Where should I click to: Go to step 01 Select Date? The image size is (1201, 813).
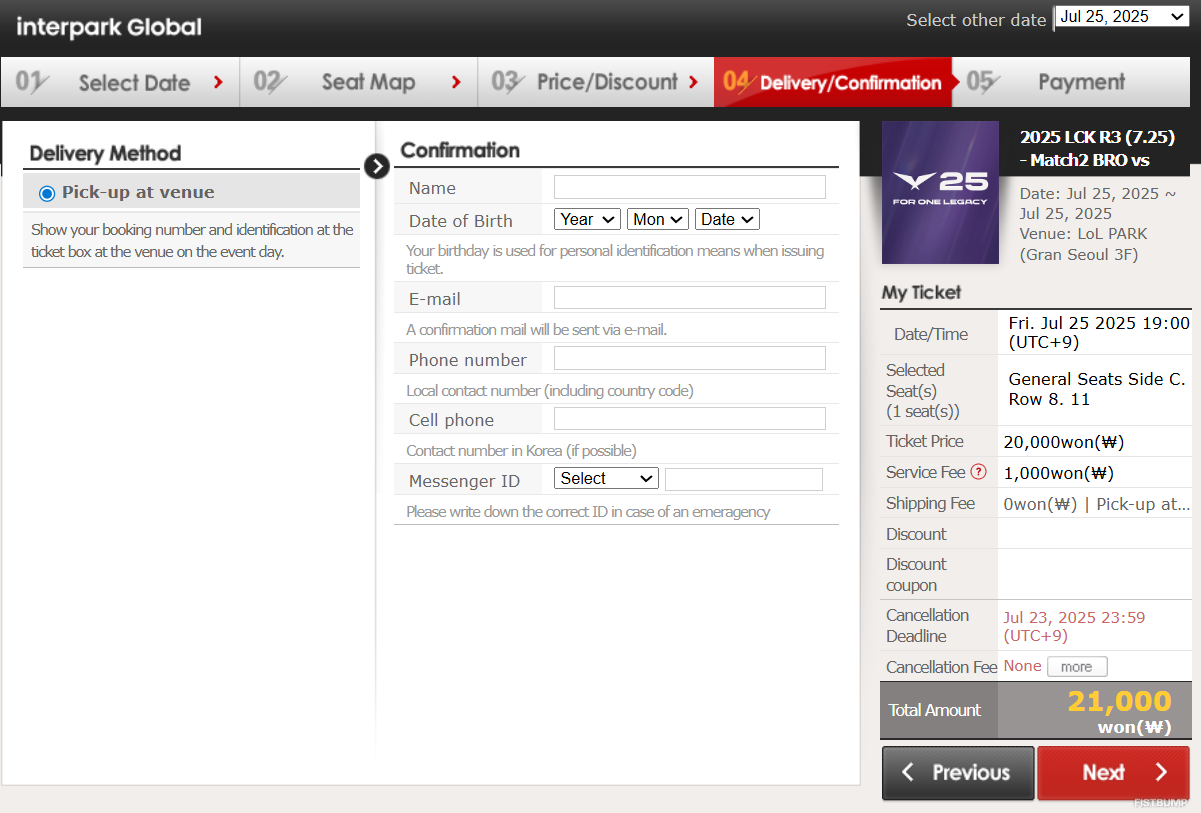[x=120, y=82]
